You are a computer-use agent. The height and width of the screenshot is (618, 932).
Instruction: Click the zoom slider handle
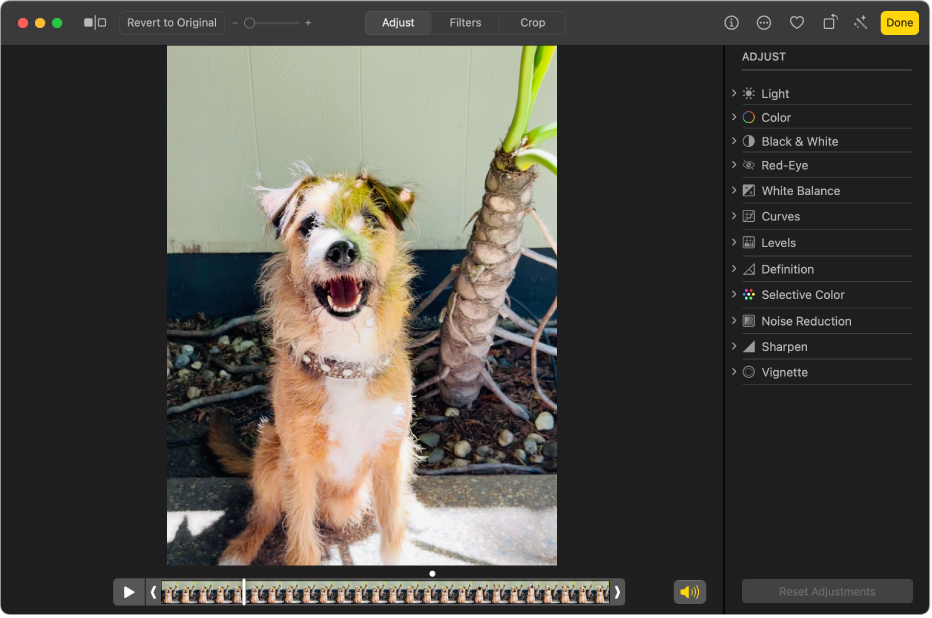(249, 23)
